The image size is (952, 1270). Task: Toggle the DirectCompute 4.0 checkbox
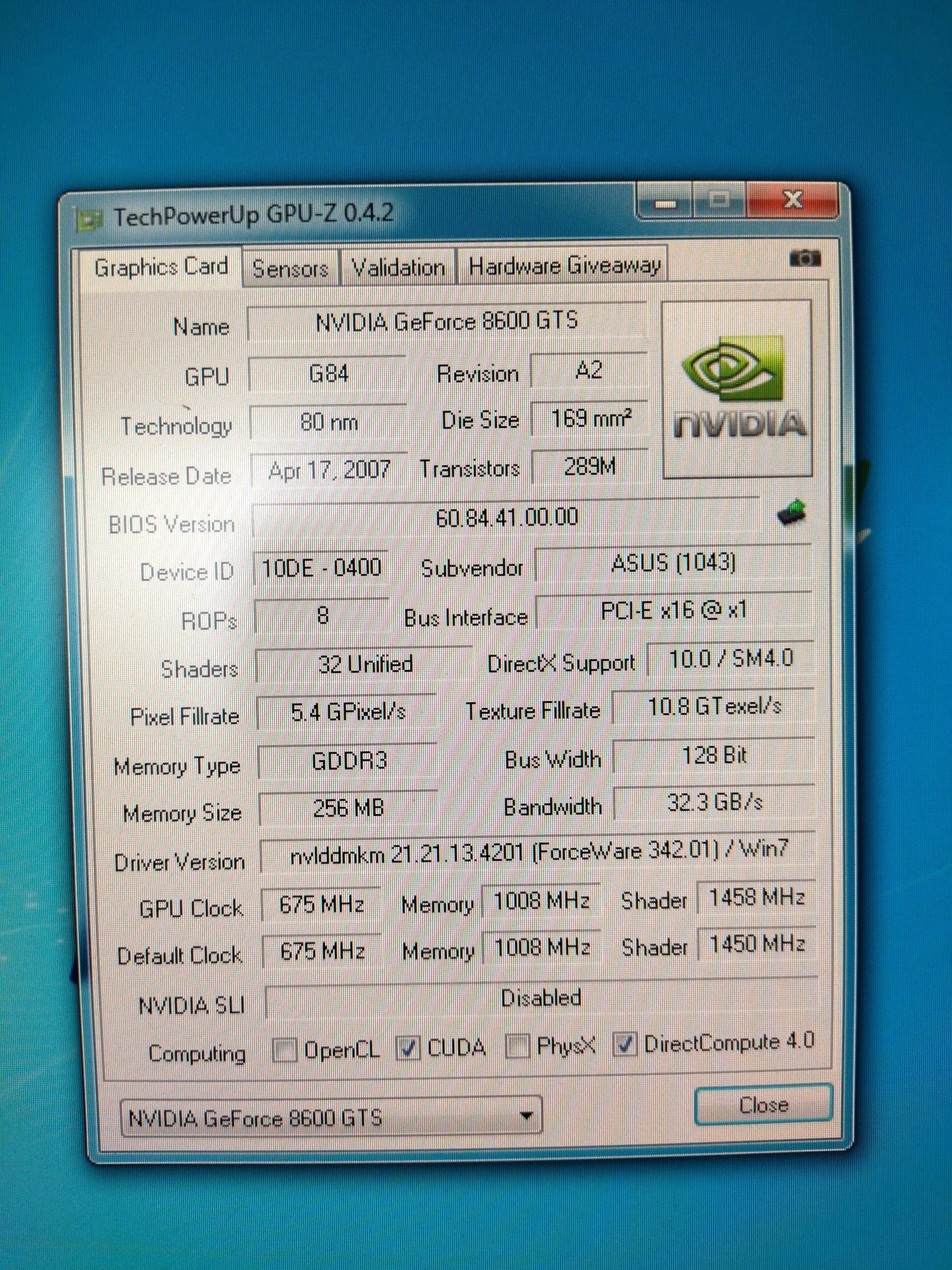click(x=625, y=1044)
